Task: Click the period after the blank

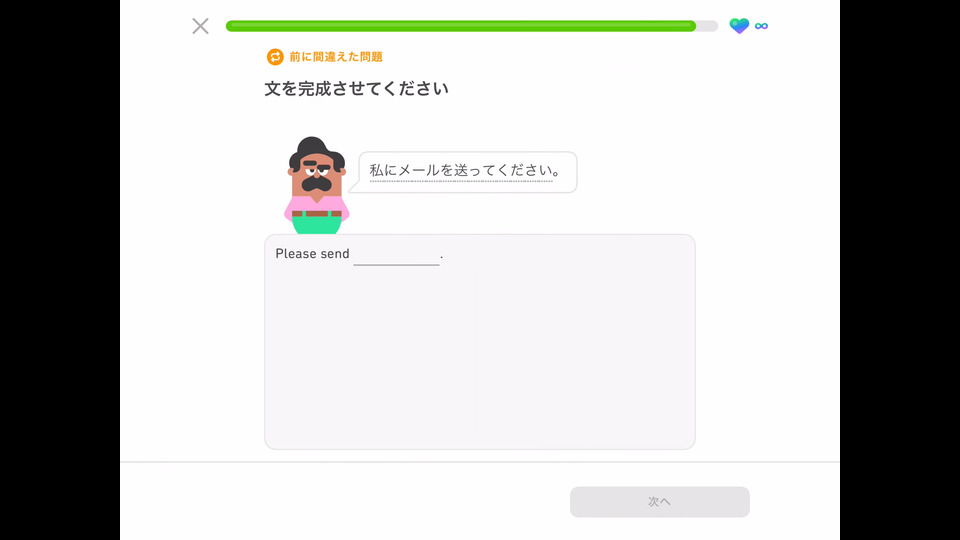Action: pos(441,258)
